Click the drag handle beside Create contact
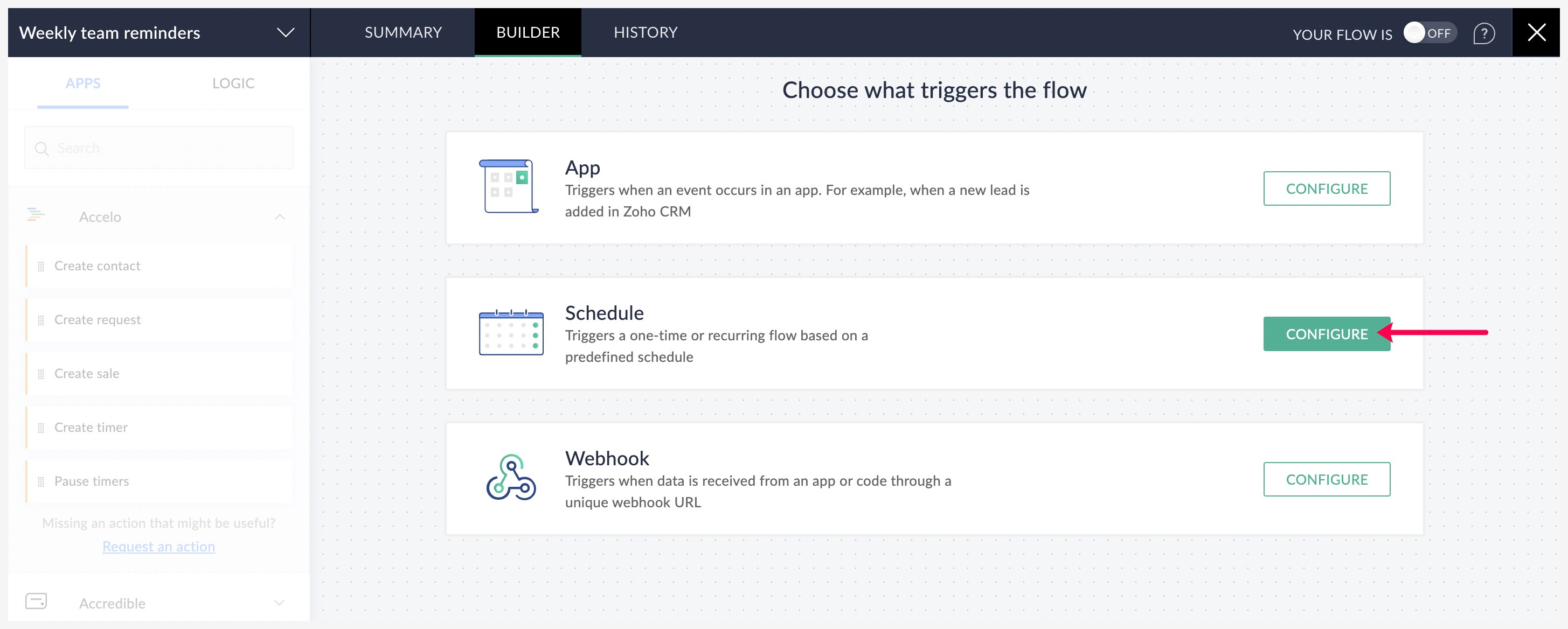 (x=41, y=266)
